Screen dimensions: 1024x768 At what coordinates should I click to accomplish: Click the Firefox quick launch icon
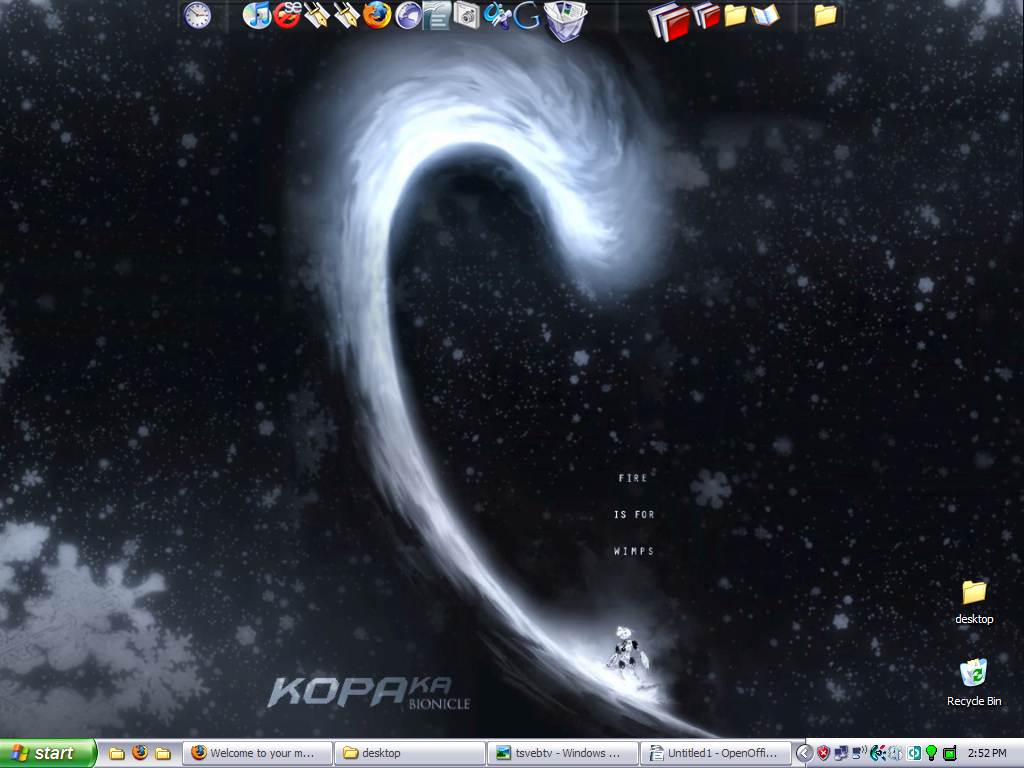pyautogui.click(x=140, y=753)
